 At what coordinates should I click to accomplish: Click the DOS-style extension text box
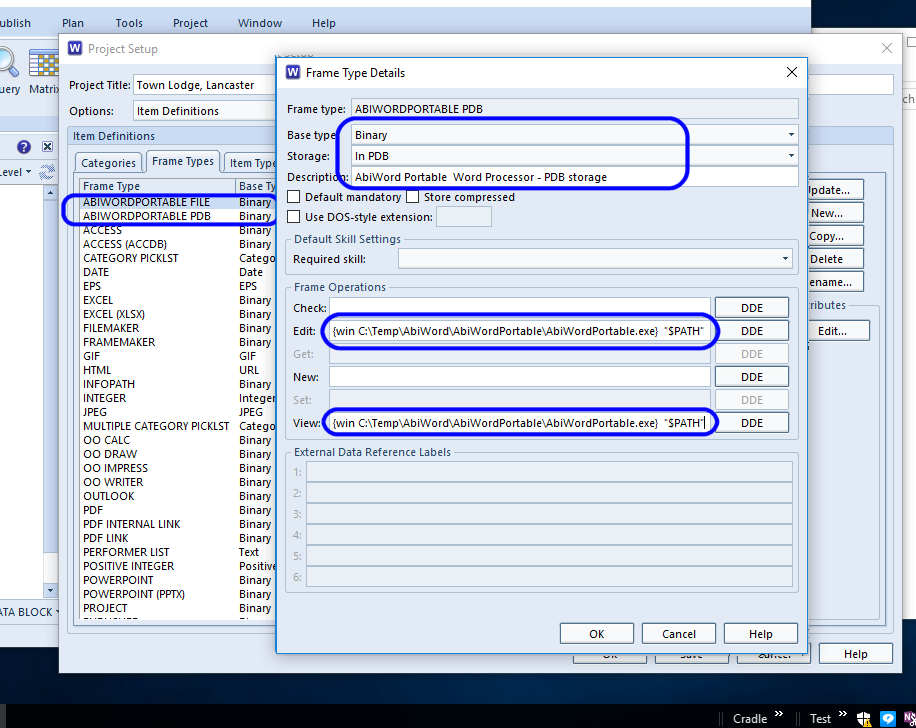tap(464, 217)
